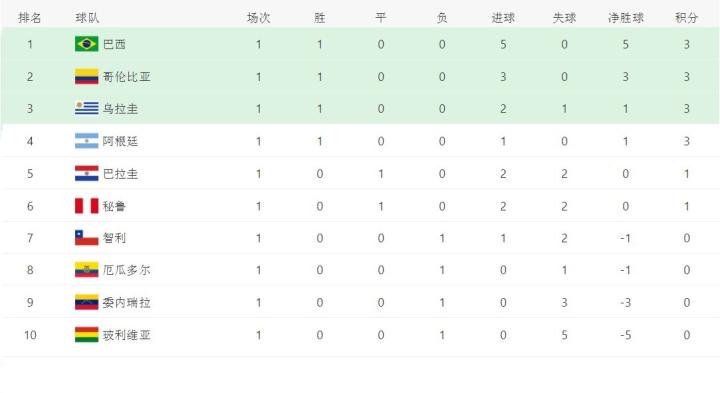Click the Colombia flag icon
720x393 pixels.
pyautogui.click(x=86, y=77)
